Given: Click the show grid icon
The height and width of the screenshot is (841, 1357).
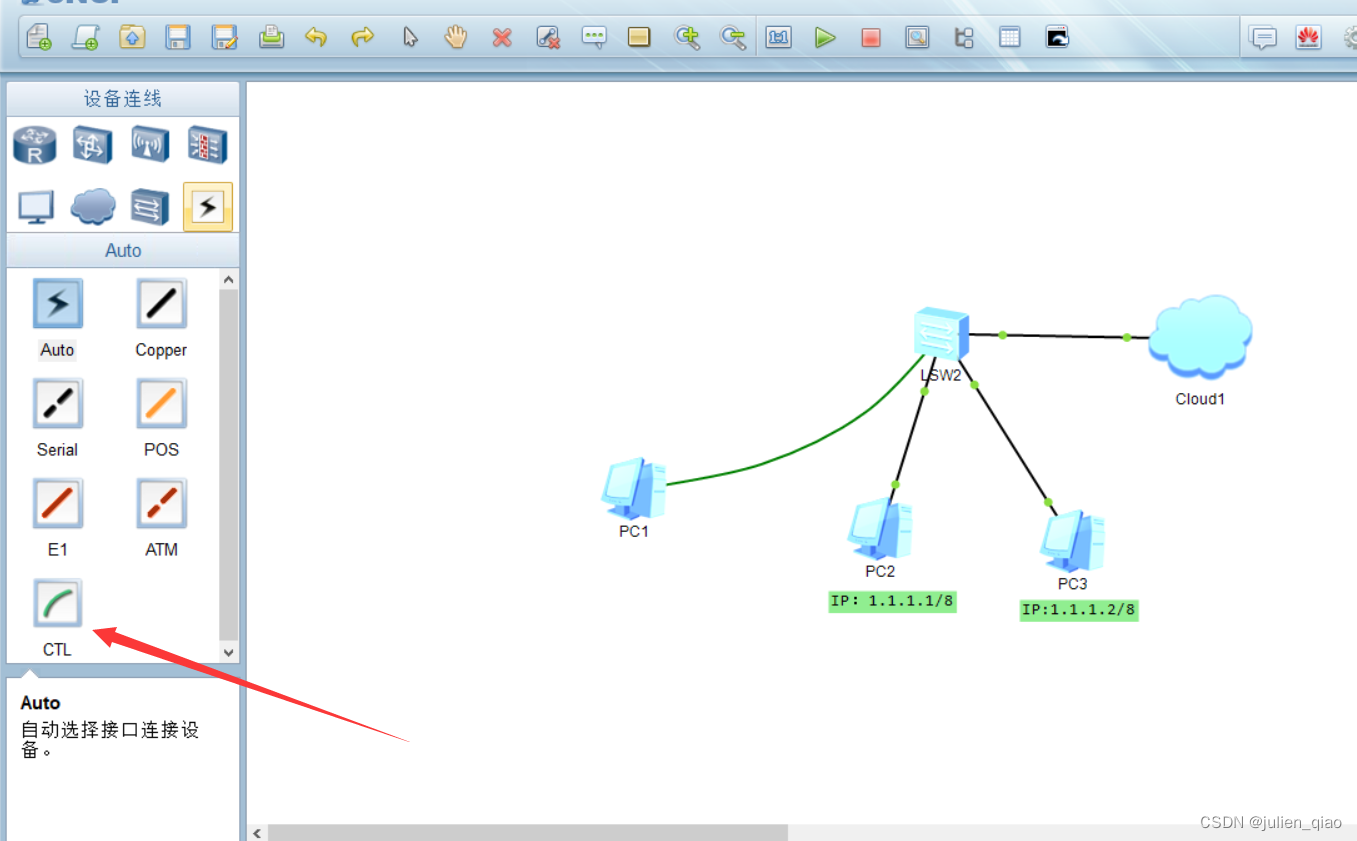Looking at the screenshot, I should point(1010,38).
